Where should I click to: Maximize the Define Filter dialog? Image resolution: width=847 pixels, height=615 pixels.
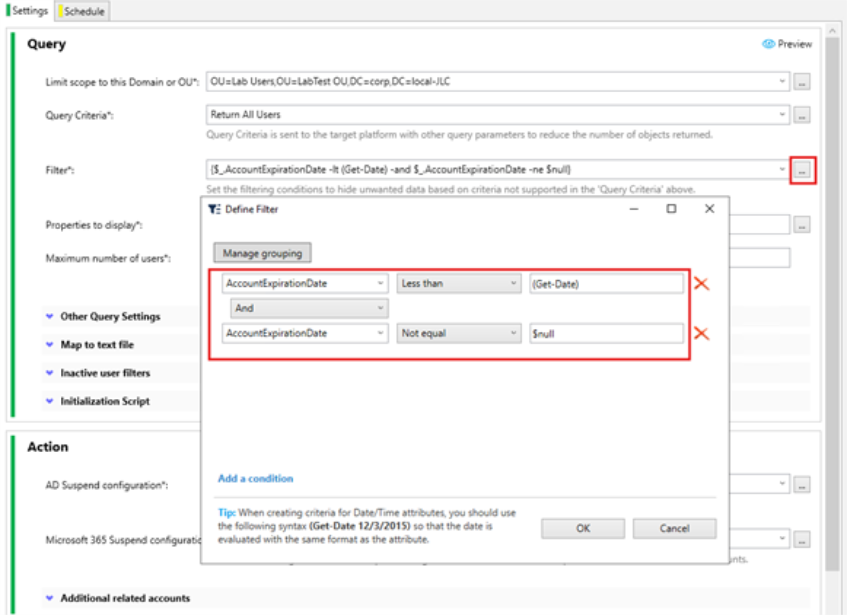[671, 209]
